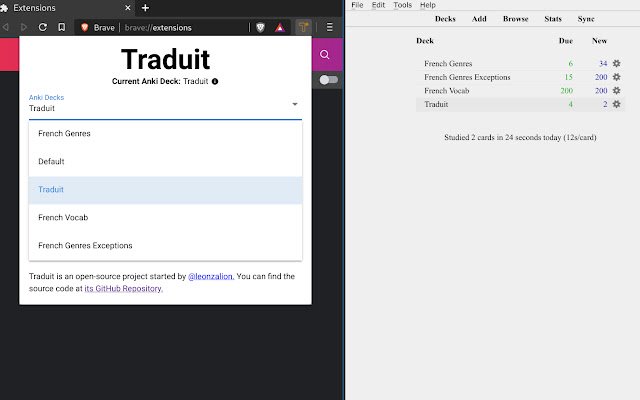Click info icon beside Current Anki Deck
This screenshot has height=400, width=640.
tap(215, 81)
